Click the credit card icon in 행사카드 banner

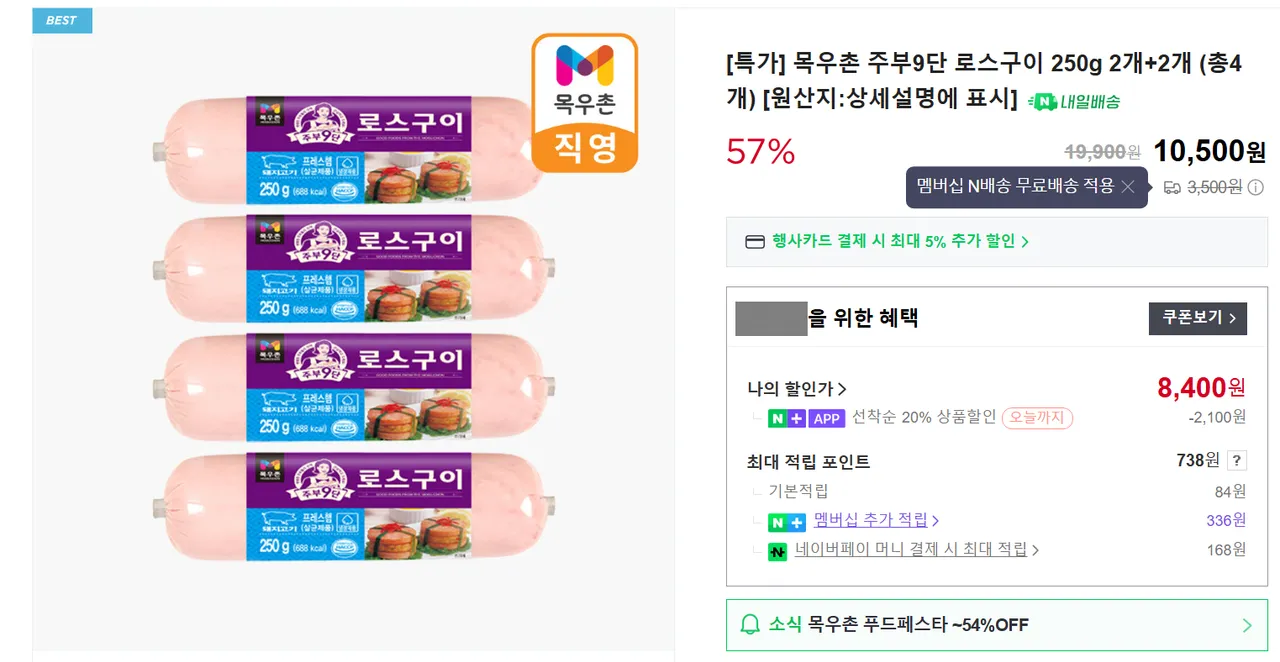coord(755,241)
